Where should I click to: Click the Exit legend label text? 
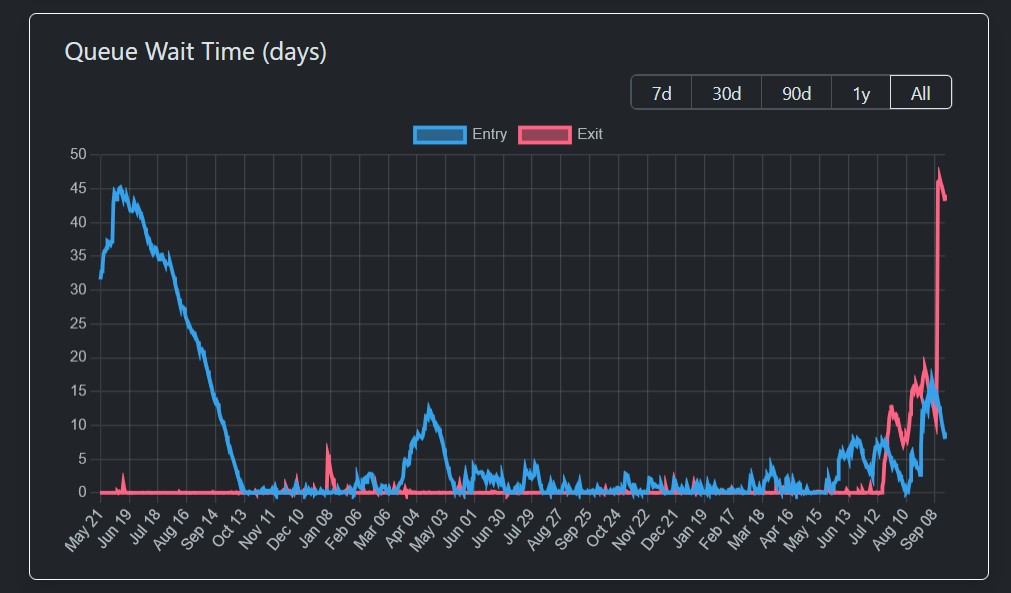click(590, 134)
